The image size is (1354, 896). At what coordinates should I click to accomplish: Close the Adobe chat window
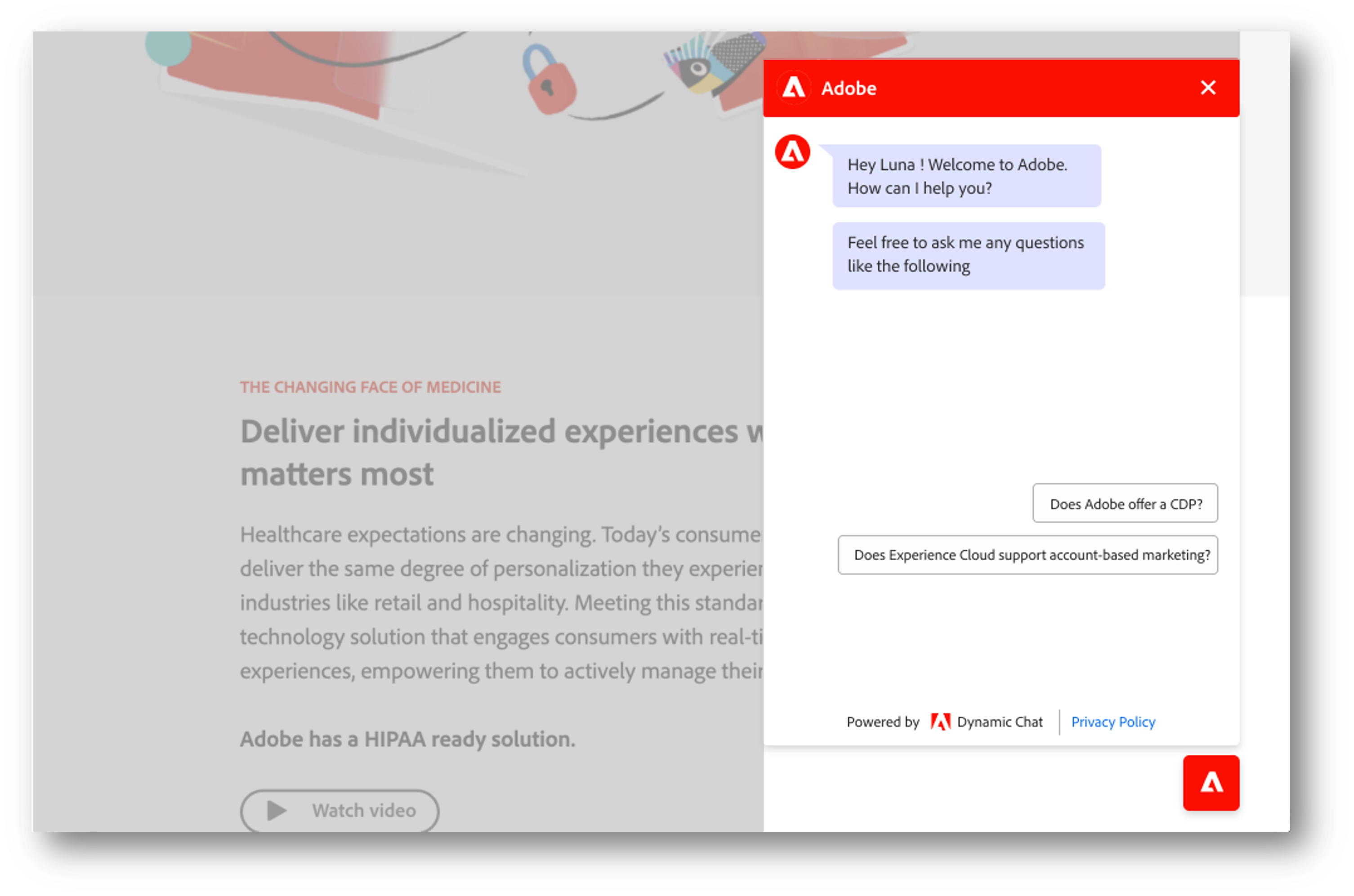tap(1208, 87)
